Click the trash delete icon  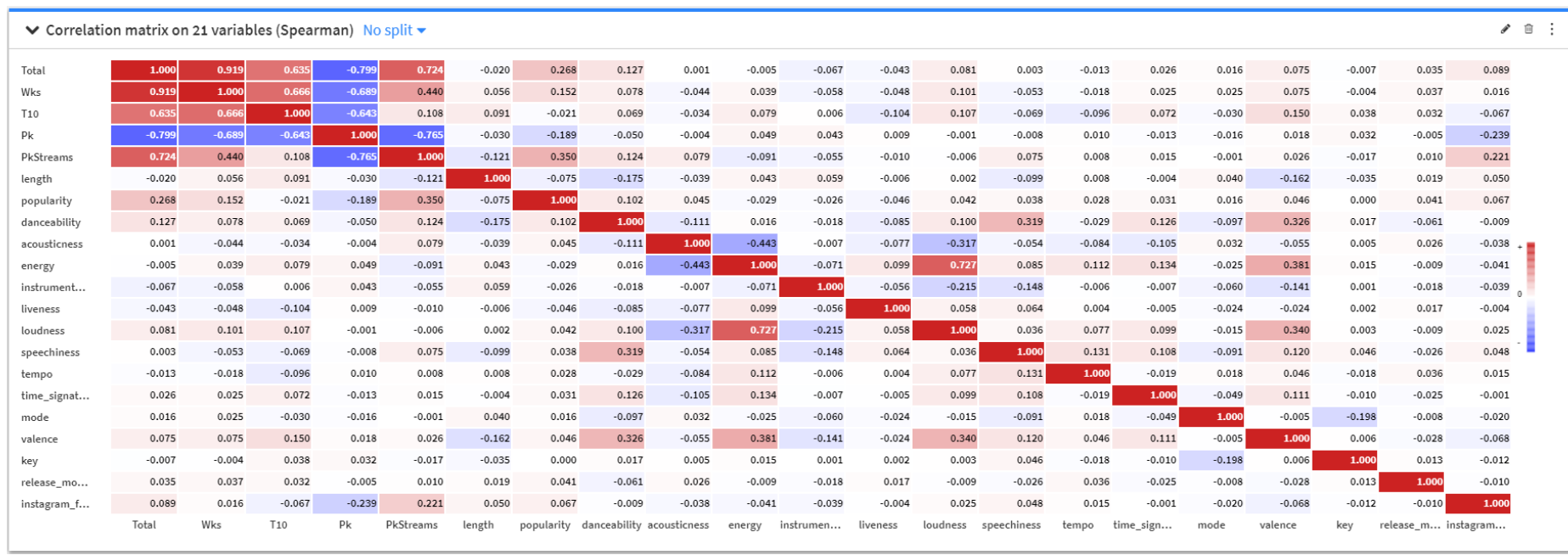[x=1529, y=29]
